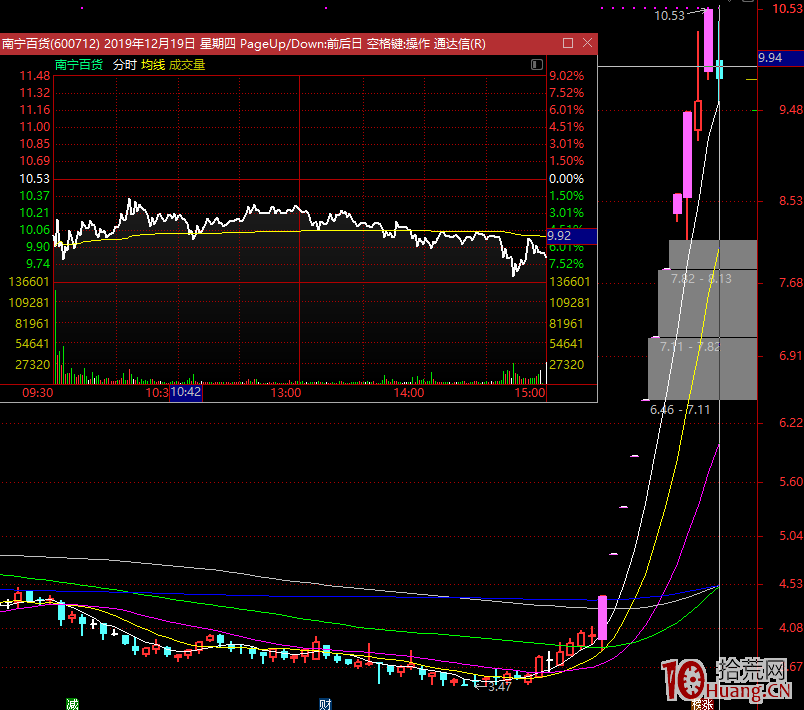Click the 6.22 K-line price axis label
The width and height of the screenshot is (804, 710).
[791, 422]
